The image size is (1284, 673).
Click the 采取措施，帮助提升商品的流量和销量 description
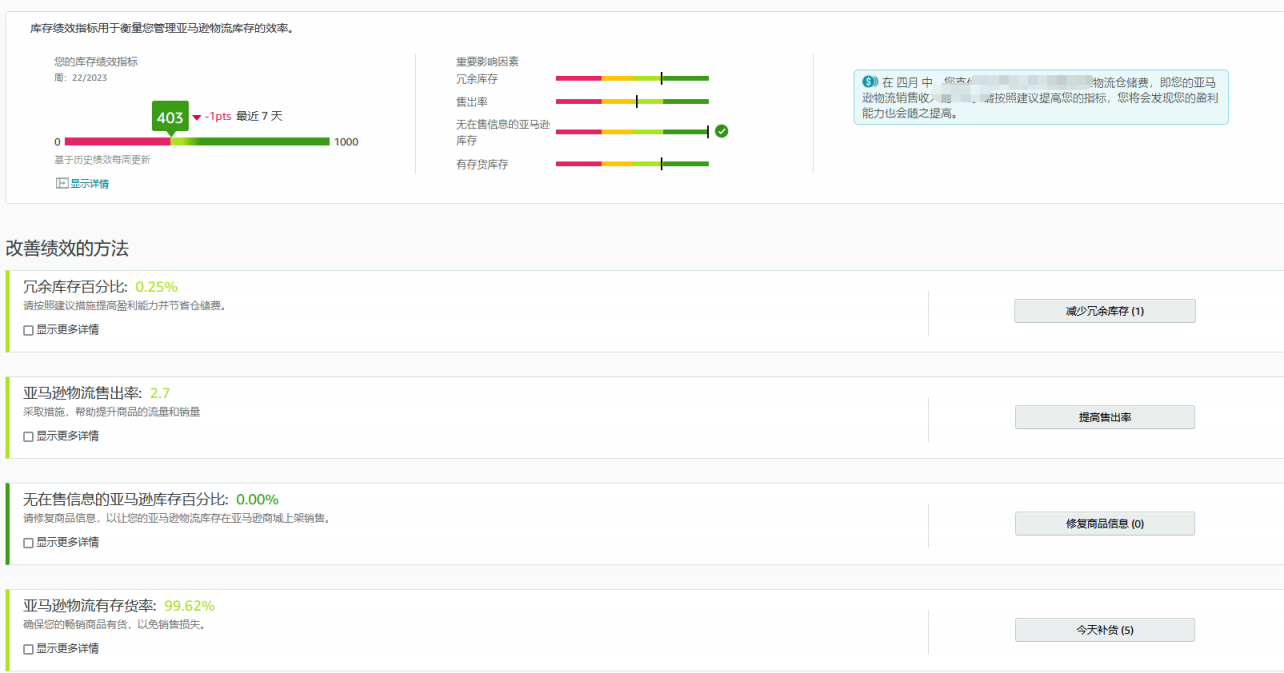click(112, 412)
